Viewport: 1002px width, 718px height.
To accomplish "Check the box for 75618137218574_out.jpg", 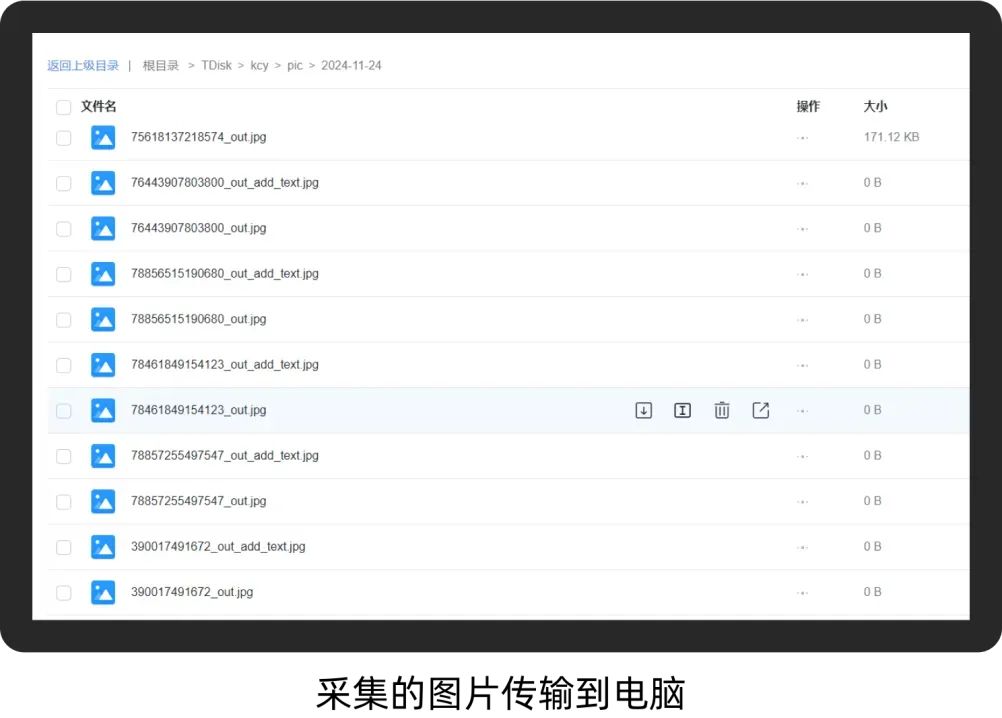I will point(64,138).
